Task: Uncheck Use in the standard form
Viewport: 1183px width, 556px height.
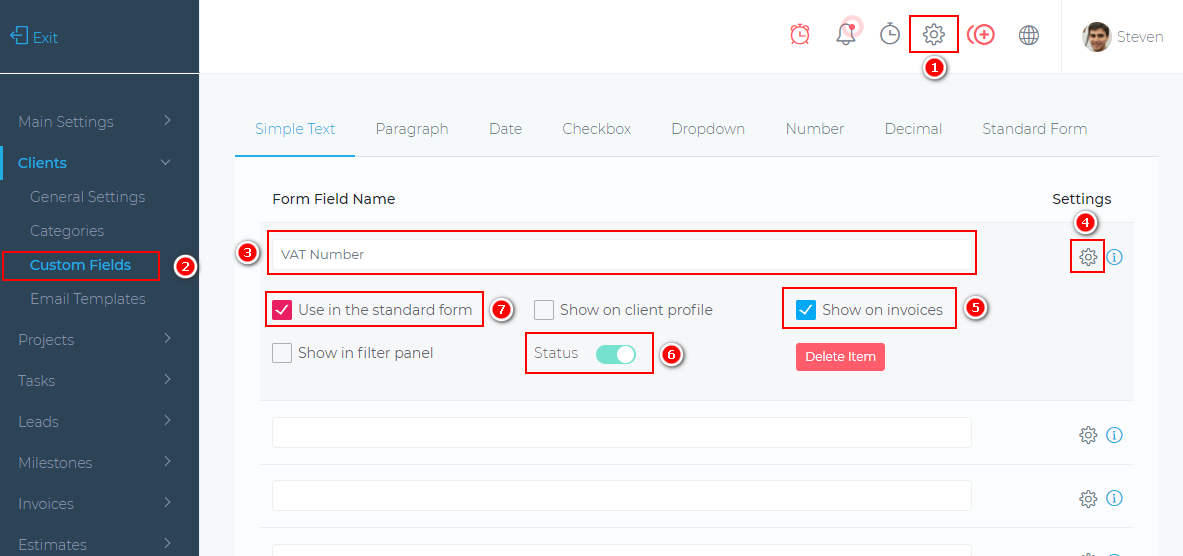Action: pyautogui.click(x=282, y=310)
